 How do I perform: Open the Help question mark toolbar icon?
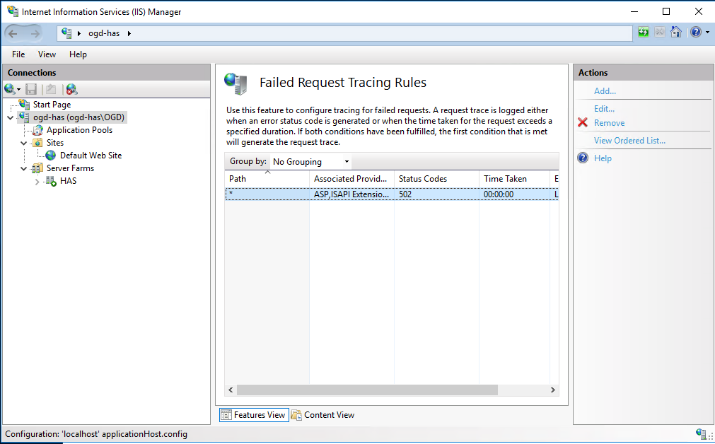(x=695, y=32)
